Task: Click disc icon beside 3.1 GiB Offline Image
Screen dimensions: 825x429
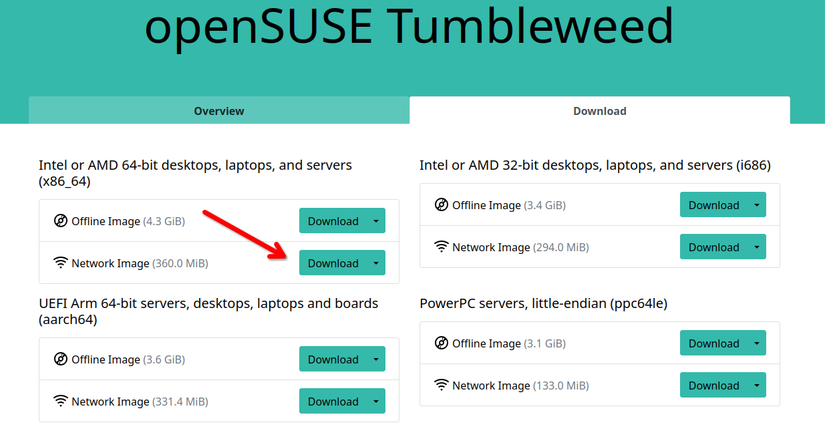Action: point(441,343)
